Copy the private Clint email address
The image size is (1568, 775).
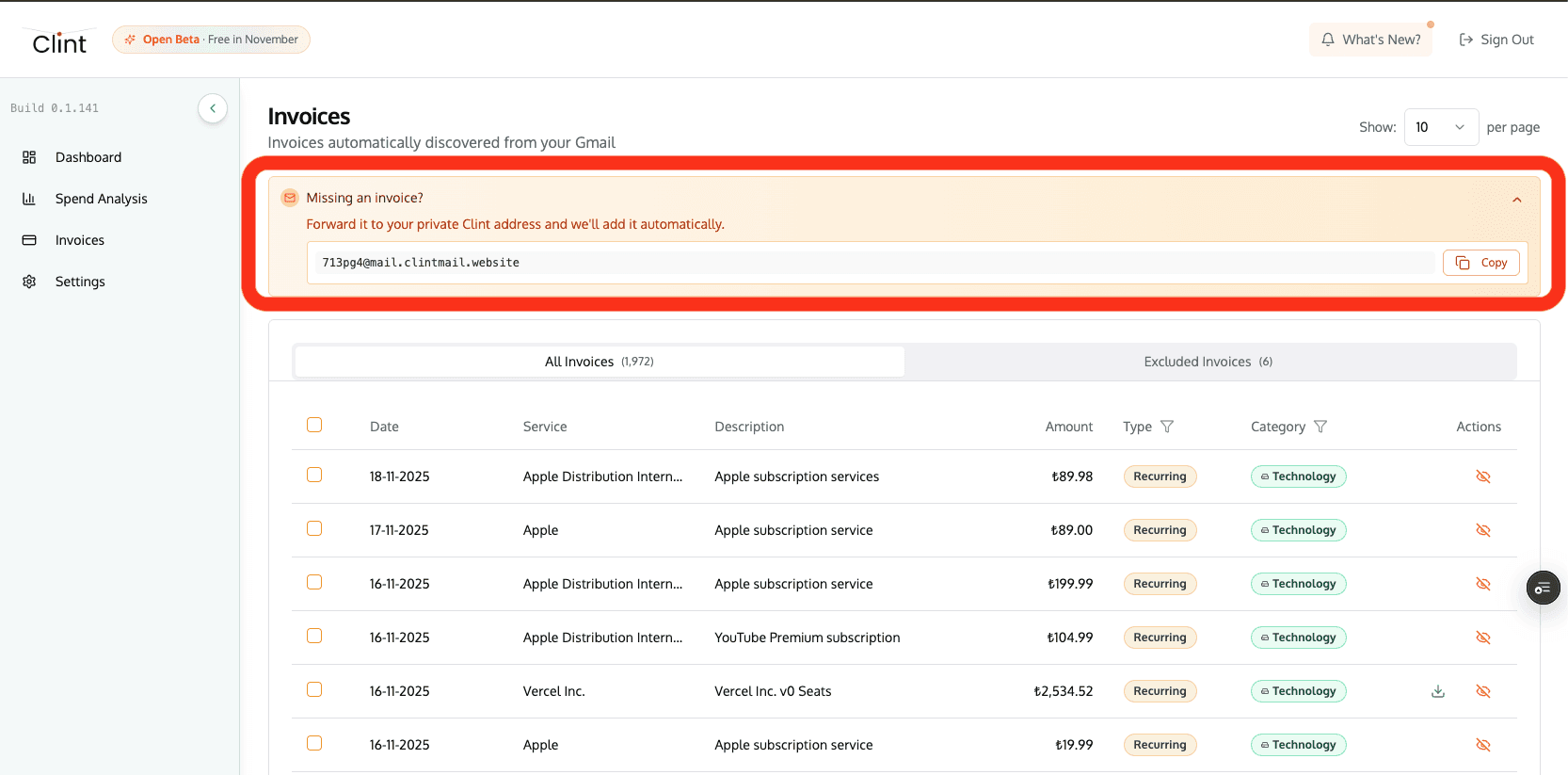[1481, 263]
